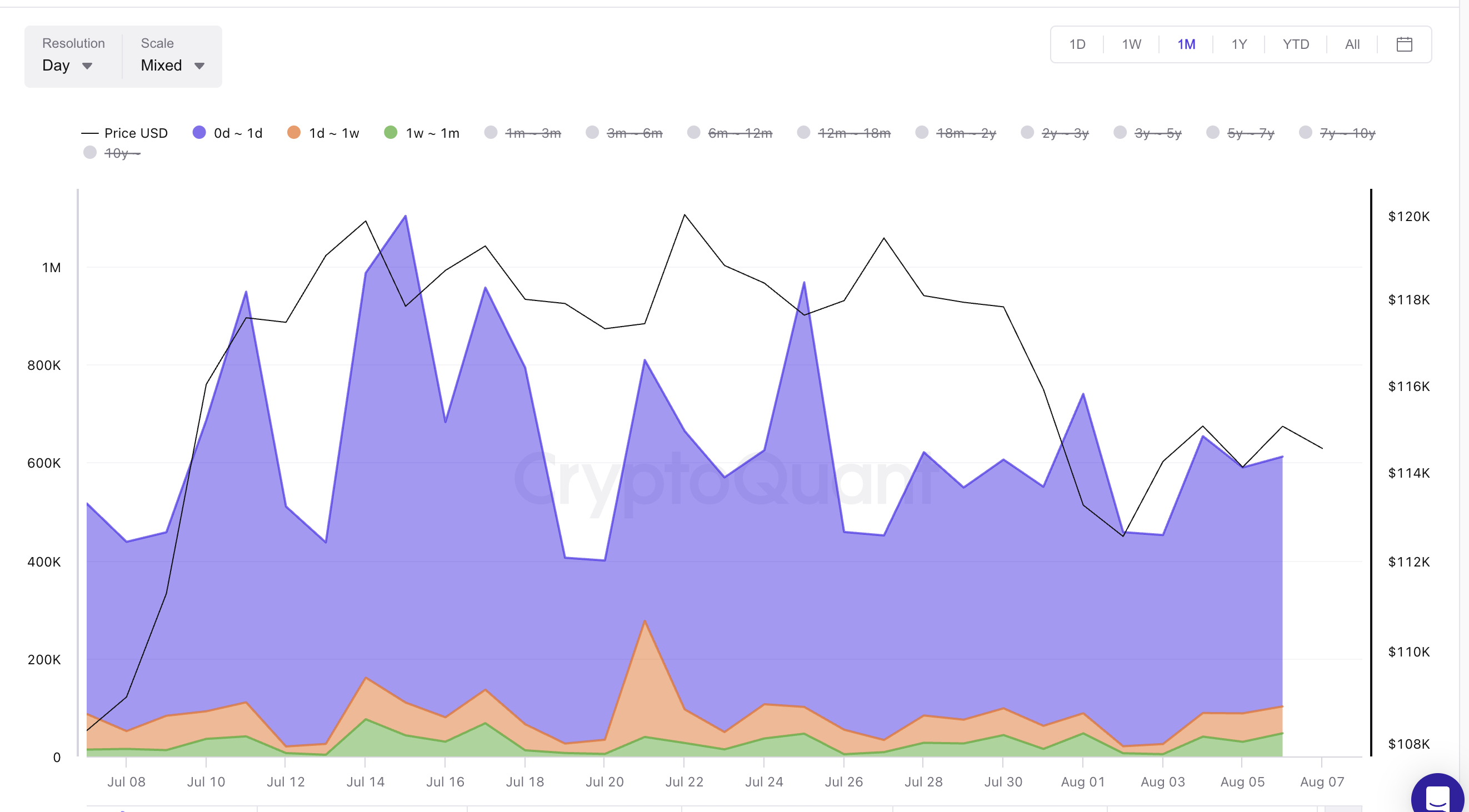The height and width of the screenshot is (812, 1469).
Task: Switch to the 1W time range
Action: point(1131,44)
